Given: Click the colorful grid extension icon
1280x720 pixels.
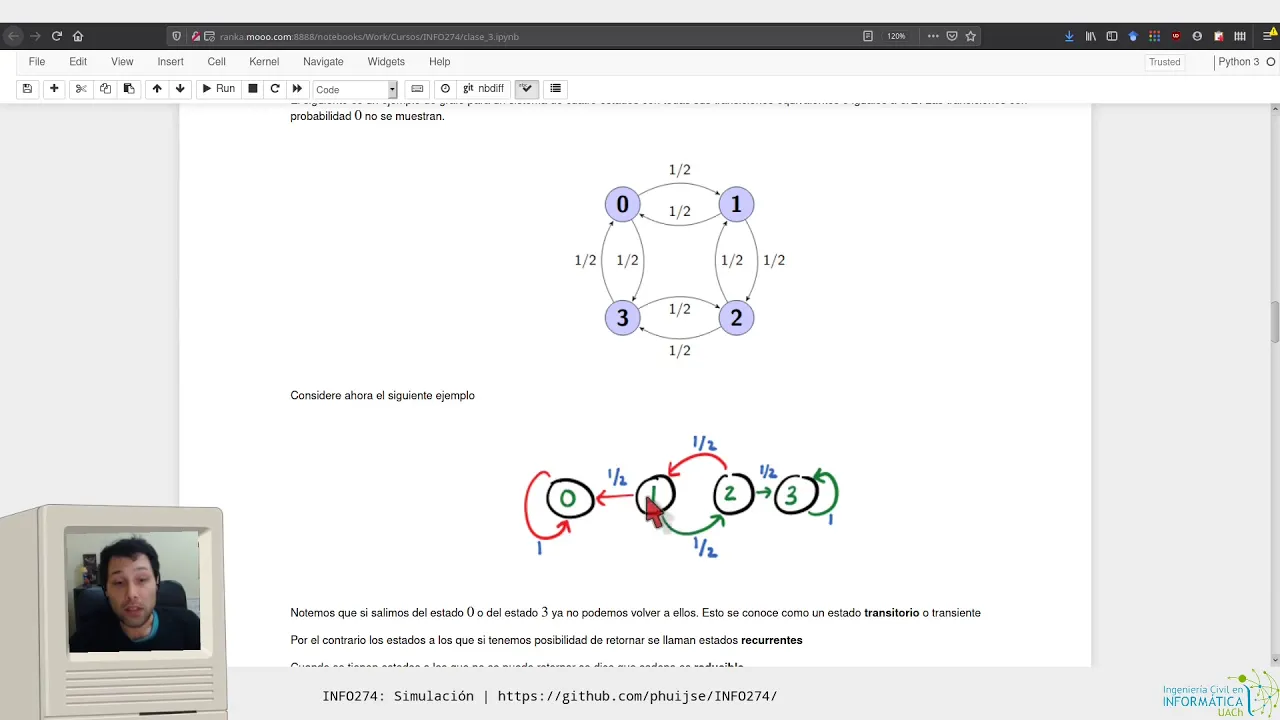Looking at the screenshot, I should (x=1154, y=36).
